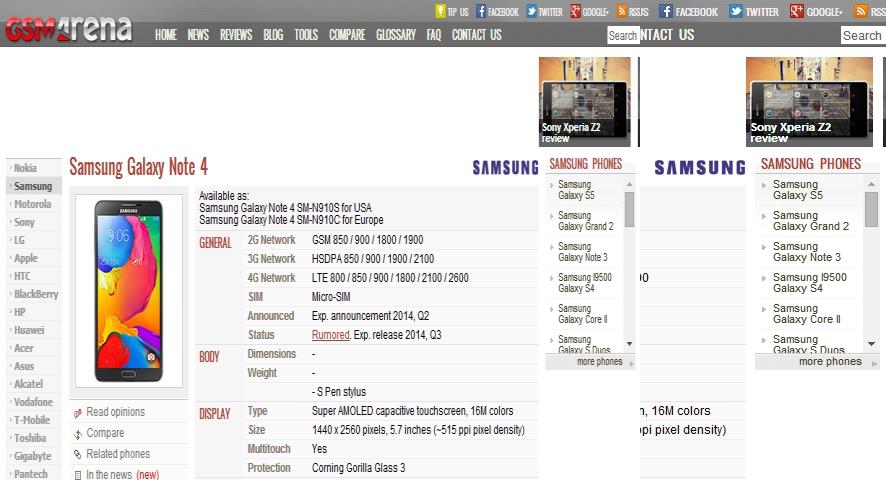Open Samsung Galaxy Grand 2 in enlarged list
This screenshot has width=886, height=480.
(x=811, y=221)
